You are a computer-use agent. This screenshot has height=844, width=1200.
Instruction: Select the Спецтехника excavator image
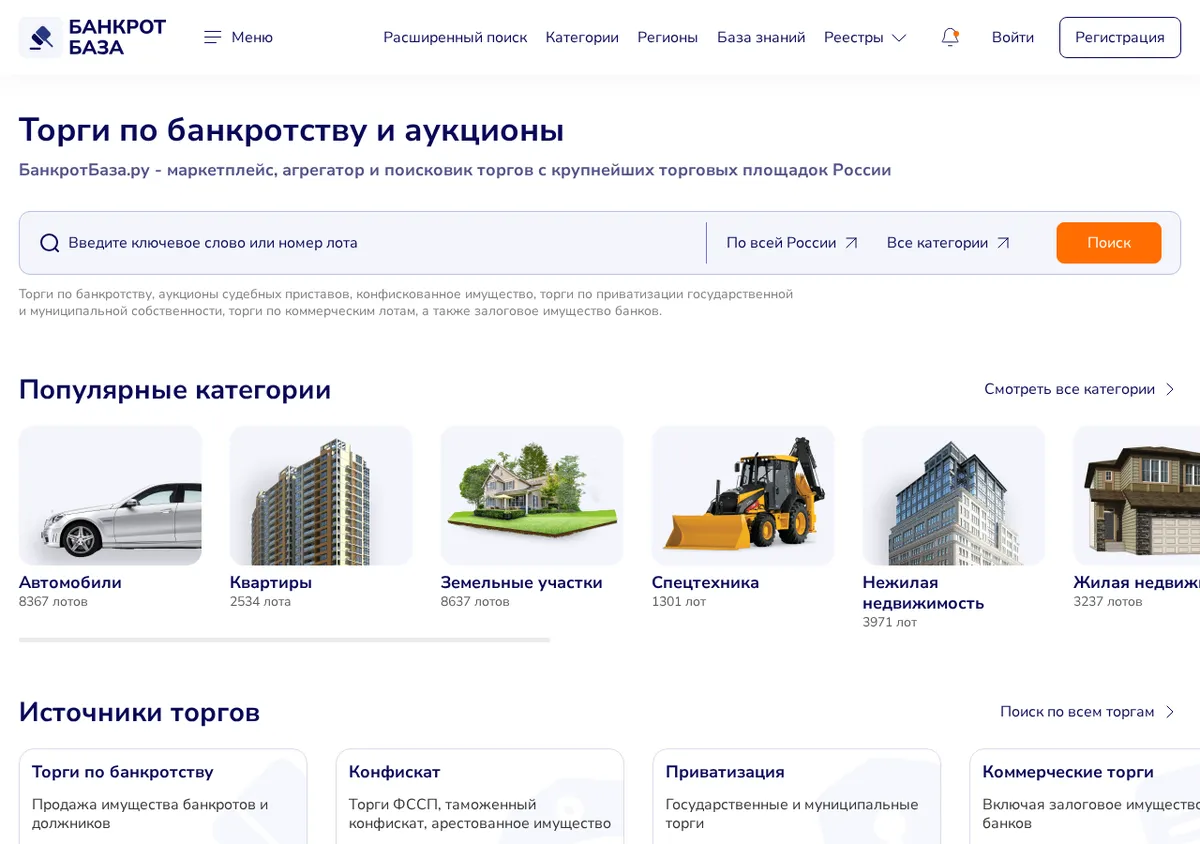pos(743,496)
